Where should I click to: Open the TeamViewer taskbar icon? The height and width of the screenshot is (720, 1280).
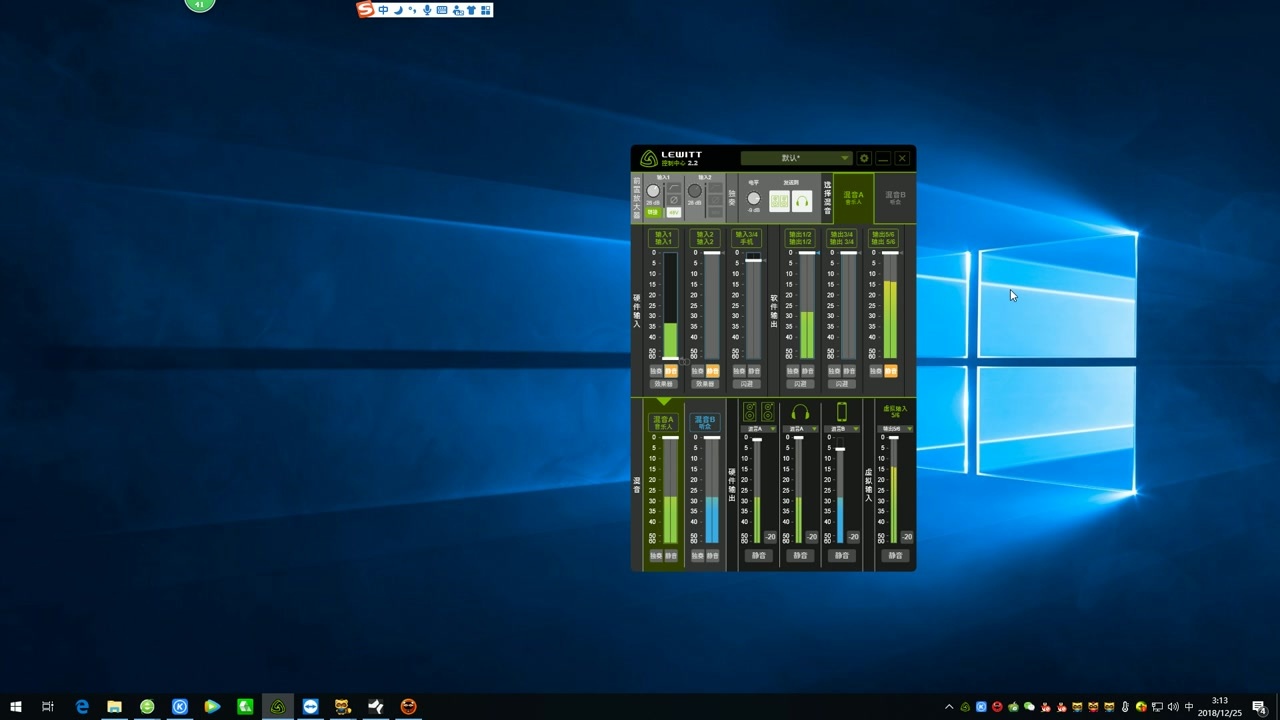pyautogui.click(x=310, y=706)
